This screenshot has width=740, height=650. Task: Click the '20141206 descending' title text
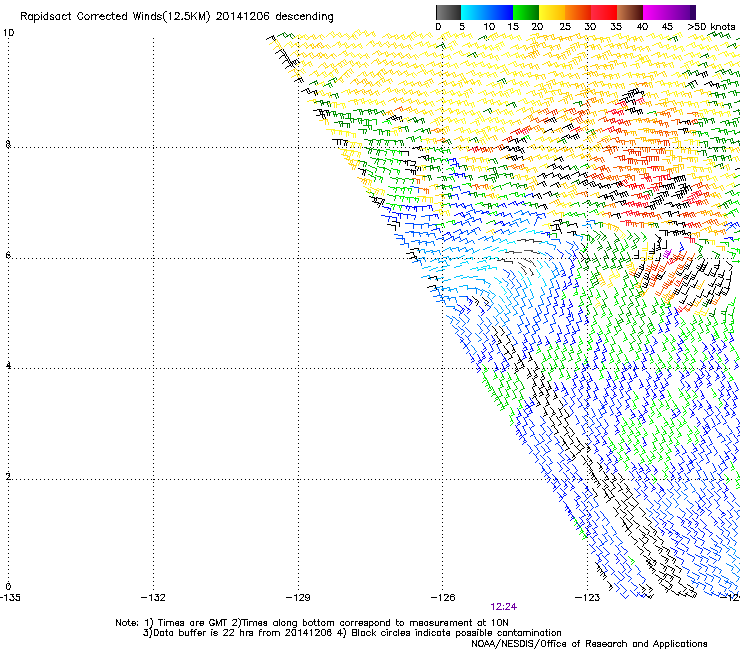pos(275,17)
